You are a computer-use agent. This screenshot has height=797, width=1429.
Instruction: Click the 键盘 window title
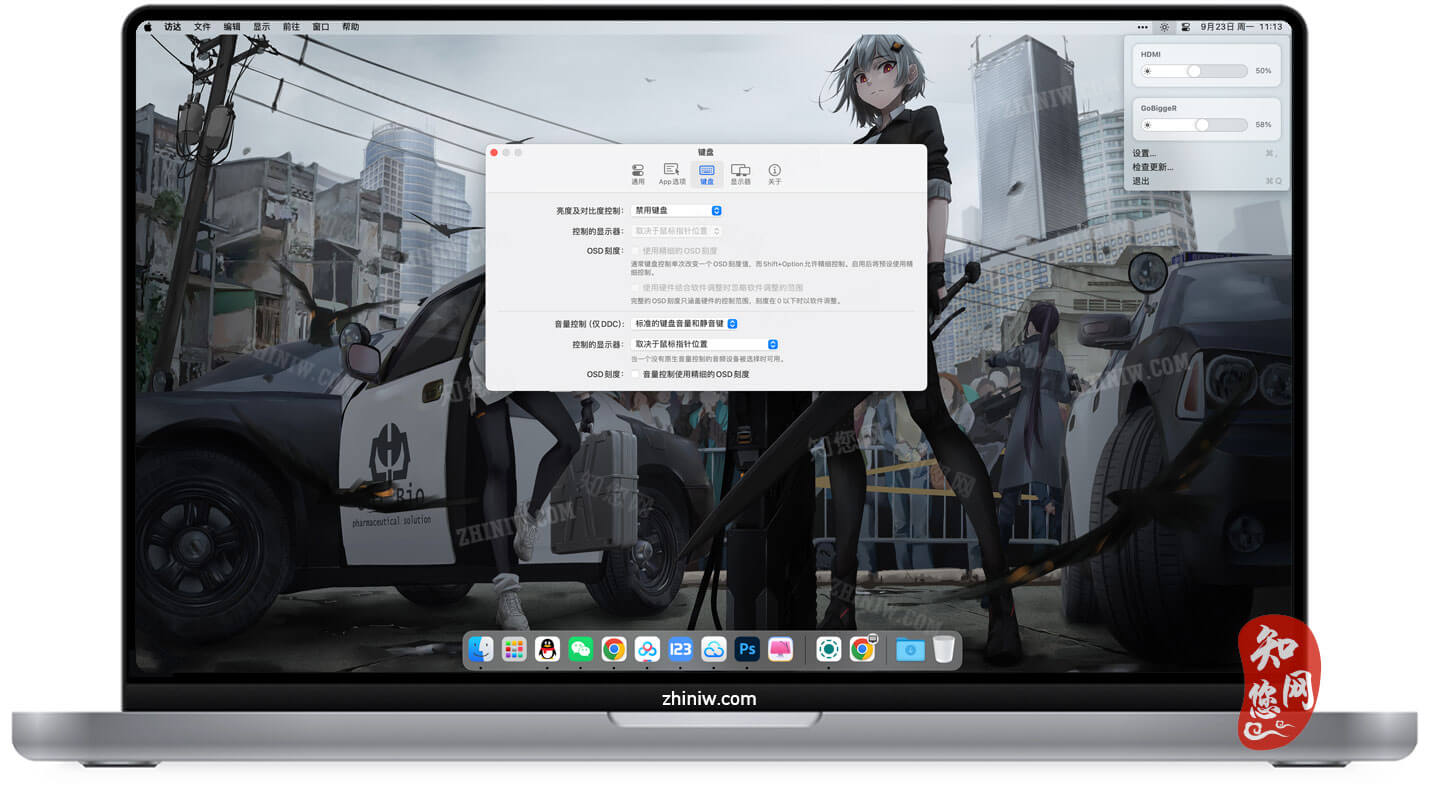click(706, 152)
